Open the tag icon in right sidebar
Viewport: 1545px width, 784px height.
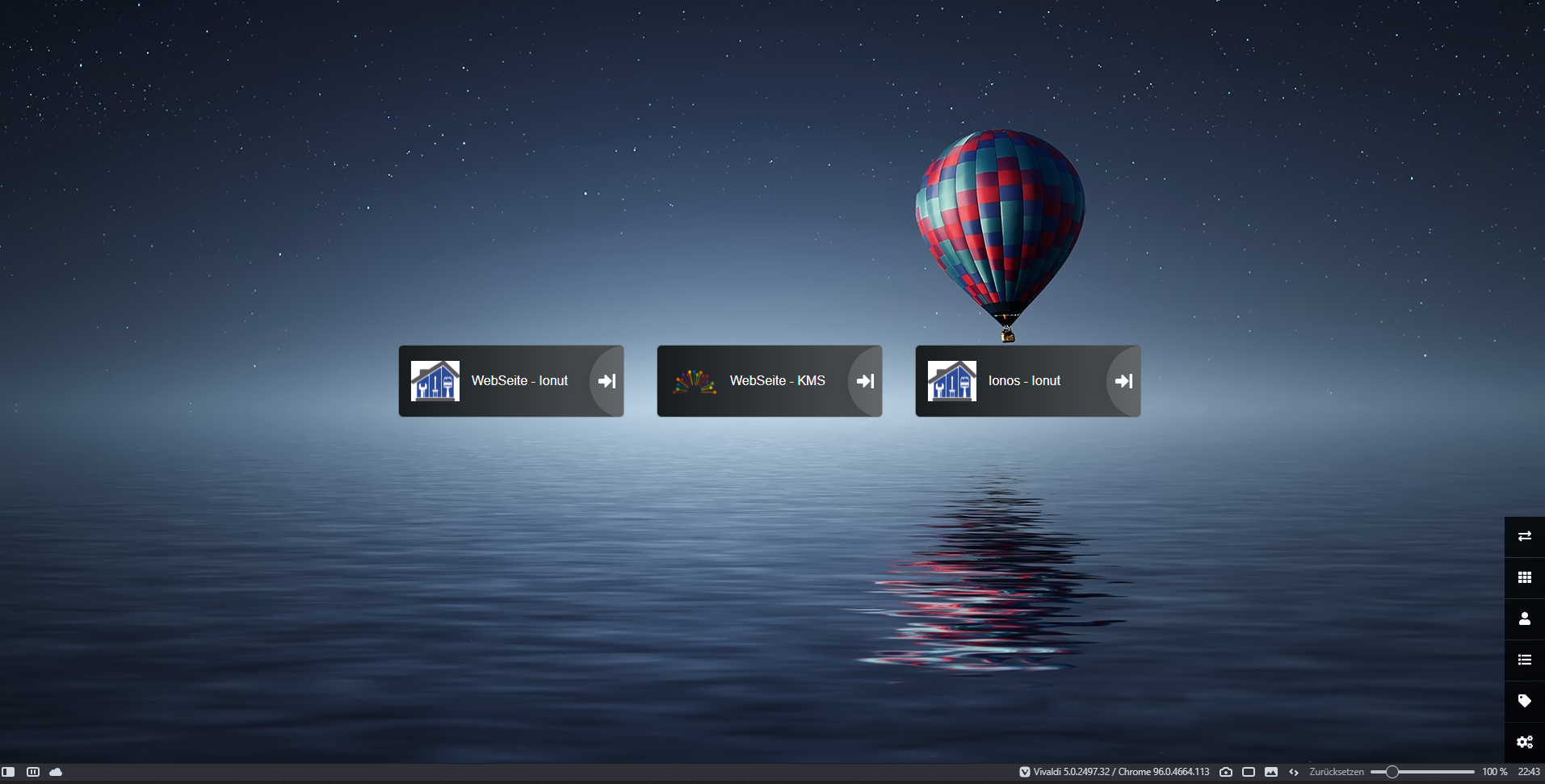1525,701
